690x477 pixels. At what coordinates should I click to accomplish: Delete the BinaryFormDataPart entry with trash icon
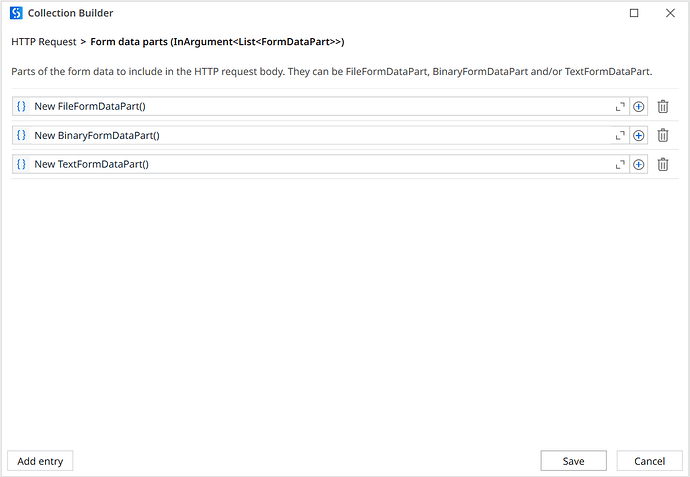[x=663, y=135]
